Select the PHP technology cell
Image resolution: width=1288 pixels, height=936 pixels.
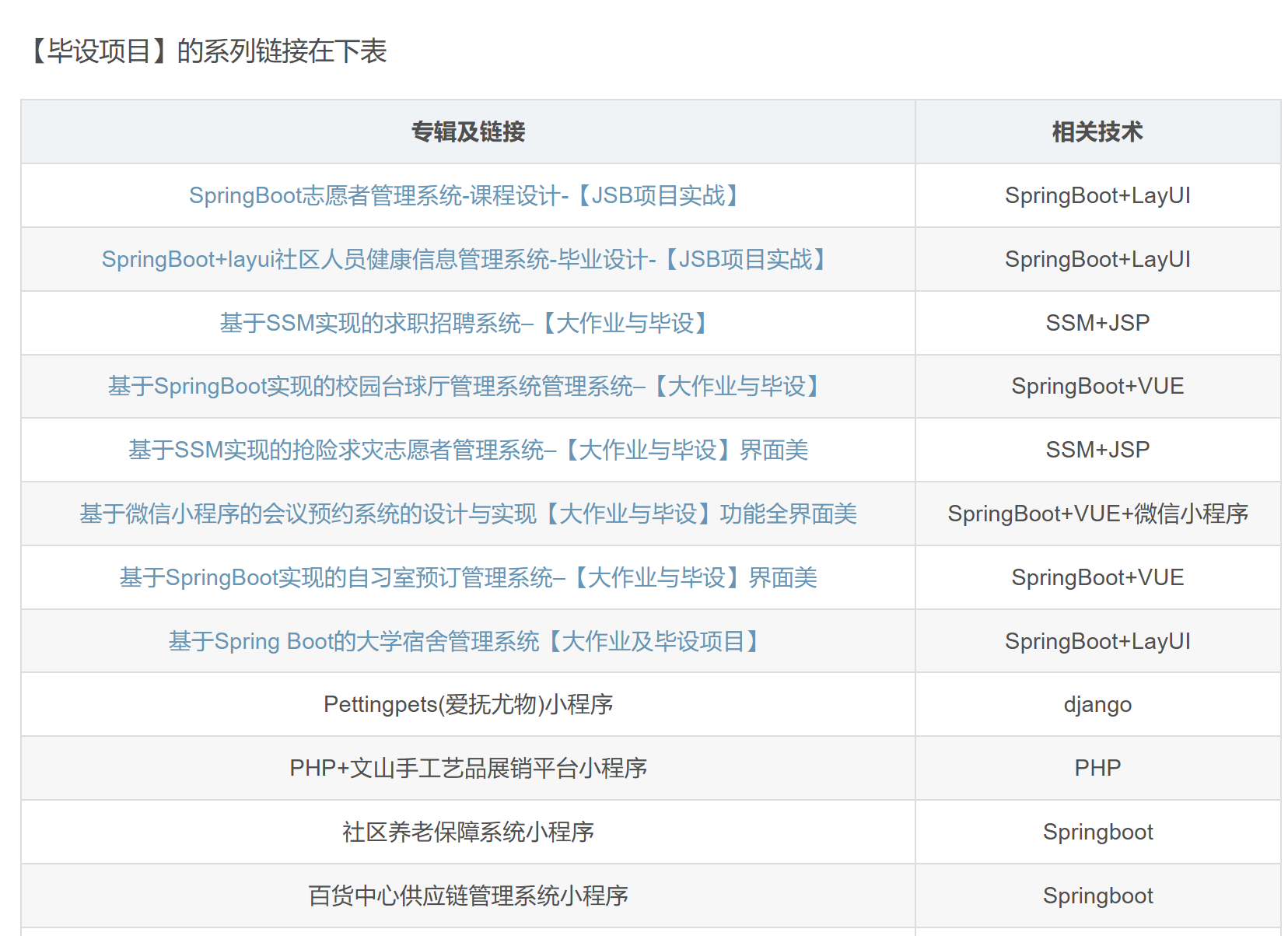click(x=1097, y=768)
